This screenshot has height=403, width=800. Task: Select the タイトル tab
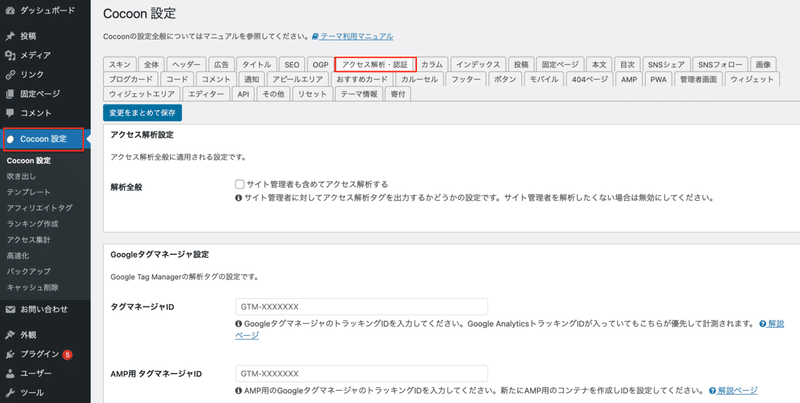(257, 65)
